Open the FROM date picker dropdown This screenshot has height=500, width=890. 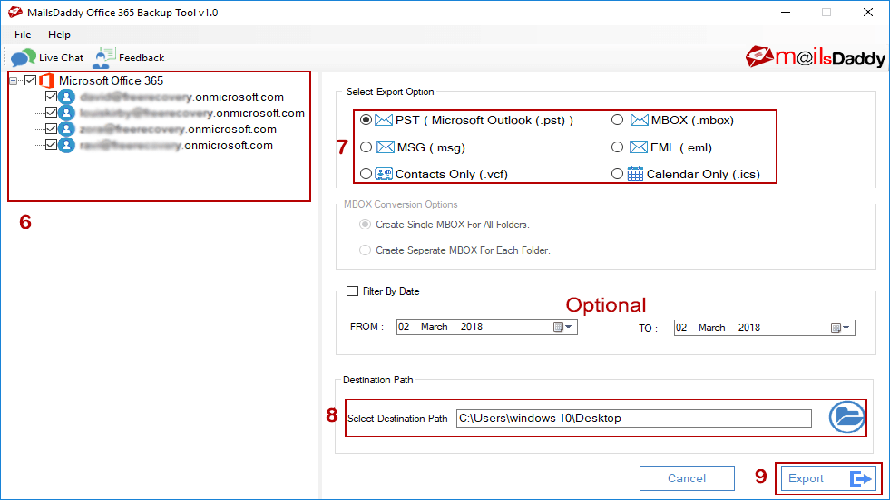click(x=564, y=327)
